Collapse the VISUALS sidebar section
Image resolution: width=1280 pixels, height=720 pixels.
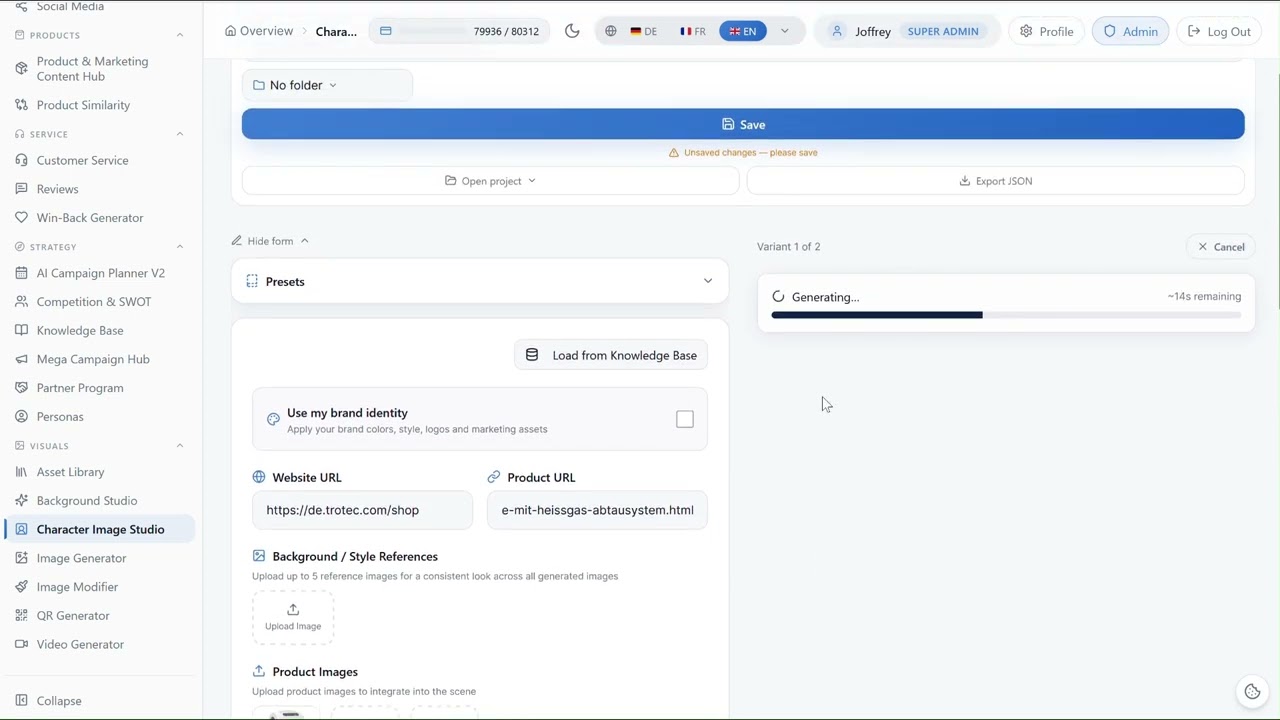(x=180, y=446)
